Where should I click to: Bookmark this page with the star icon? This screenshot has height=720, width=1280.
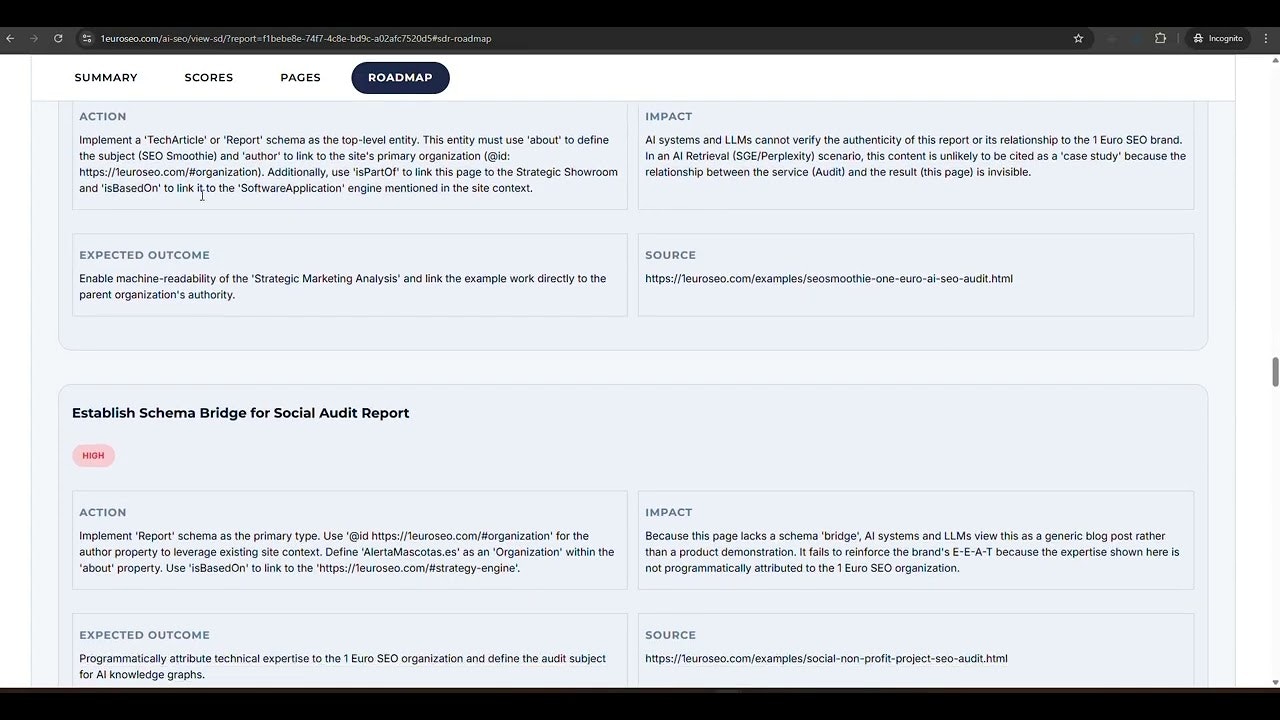tap(1078, 38)
